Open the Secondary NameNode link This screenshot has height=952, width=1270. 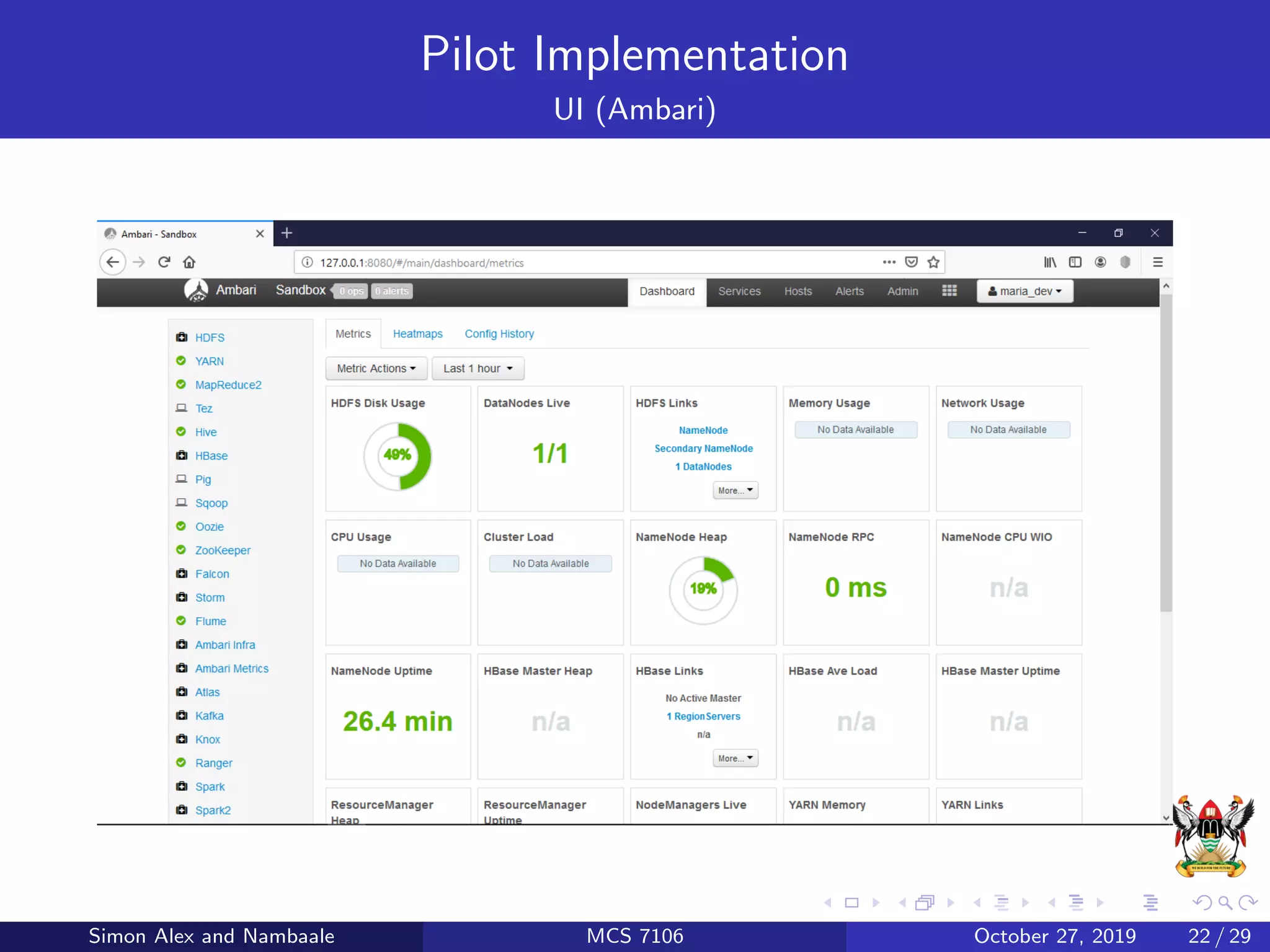(704, 448)
